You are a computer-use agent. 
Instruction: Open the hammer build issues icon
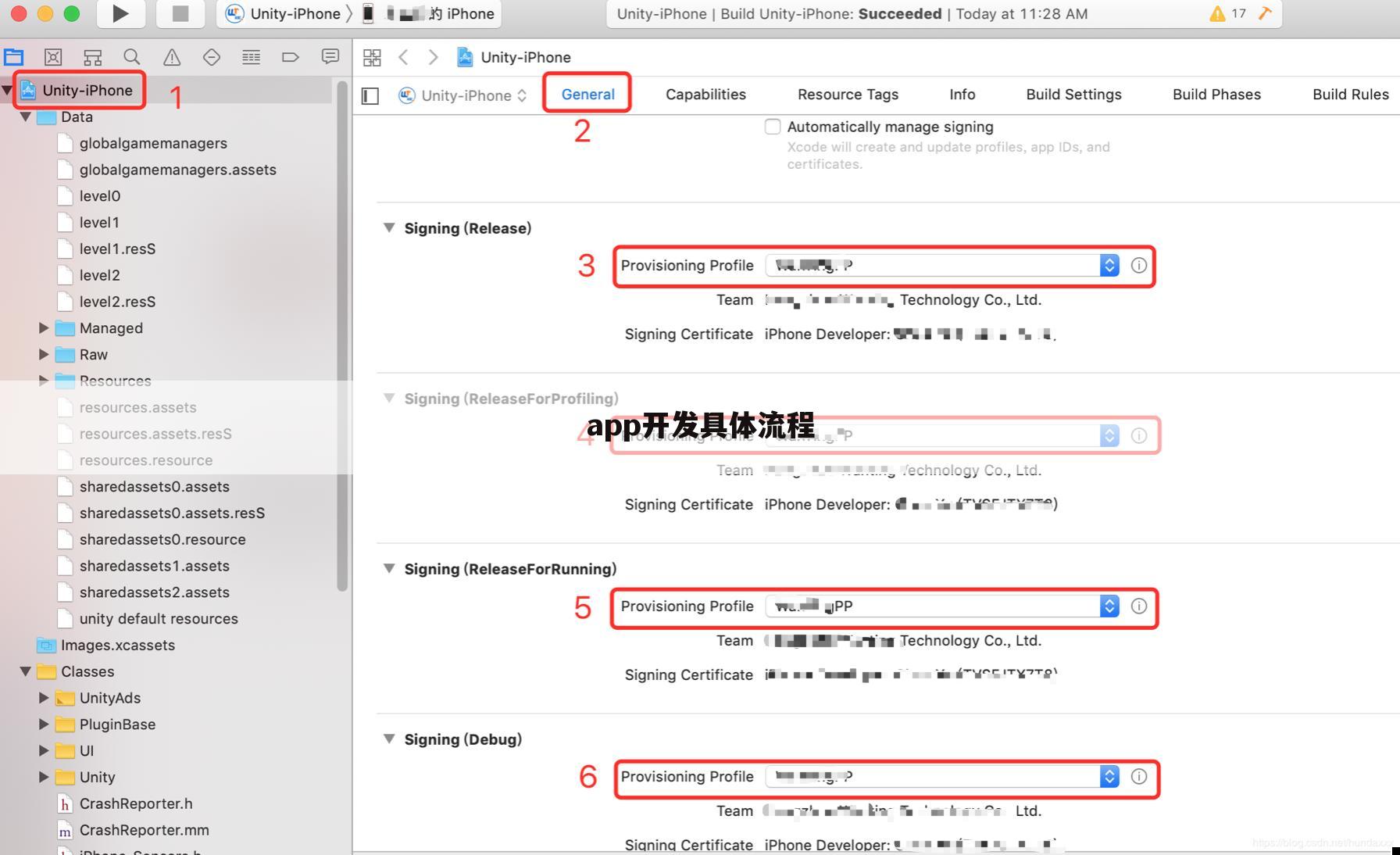click(1265, 13)
